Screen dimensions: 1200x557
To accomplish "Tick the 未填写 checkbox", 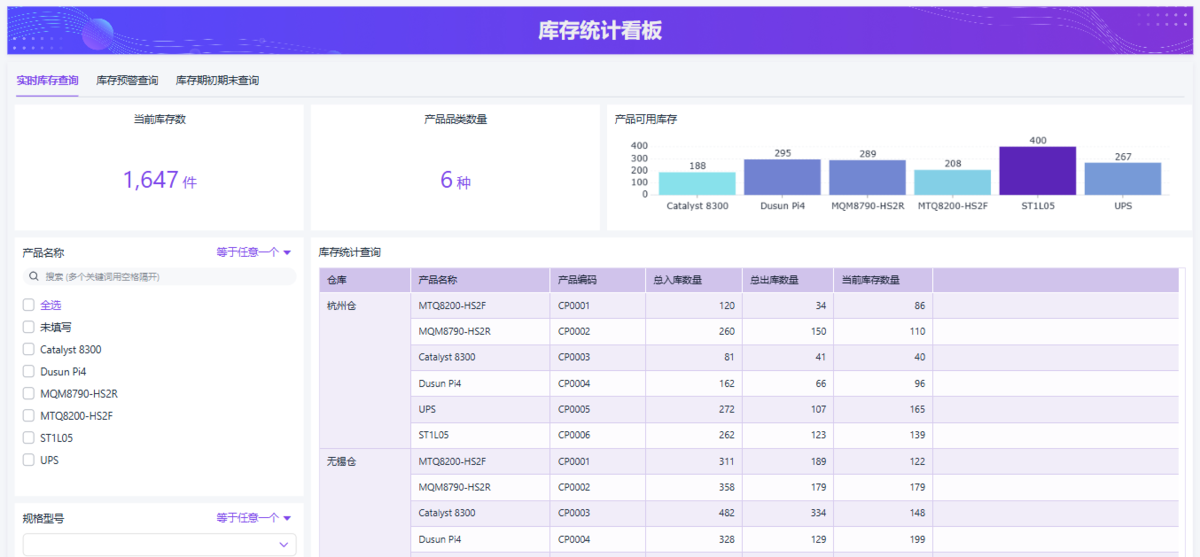I will coord(29,327).
